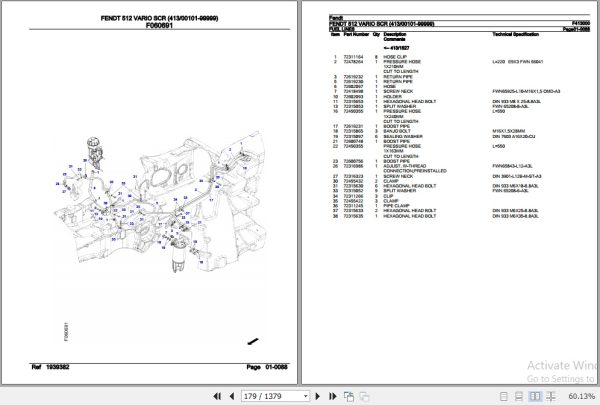Click the previous view icon
This screenshot has width=600, height=405.
[x=349, y=397]
